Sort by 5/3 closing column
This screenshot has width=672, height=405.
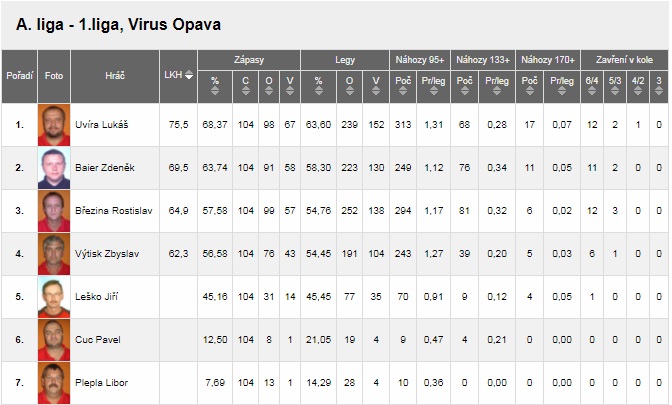click(614, 83)
